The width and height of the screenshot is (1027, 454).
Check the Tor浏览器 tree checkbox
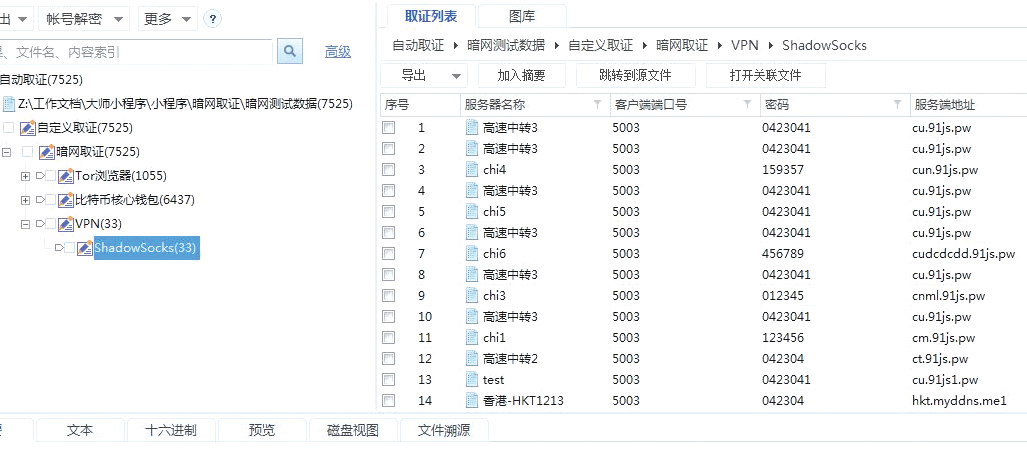click(51, 176)
